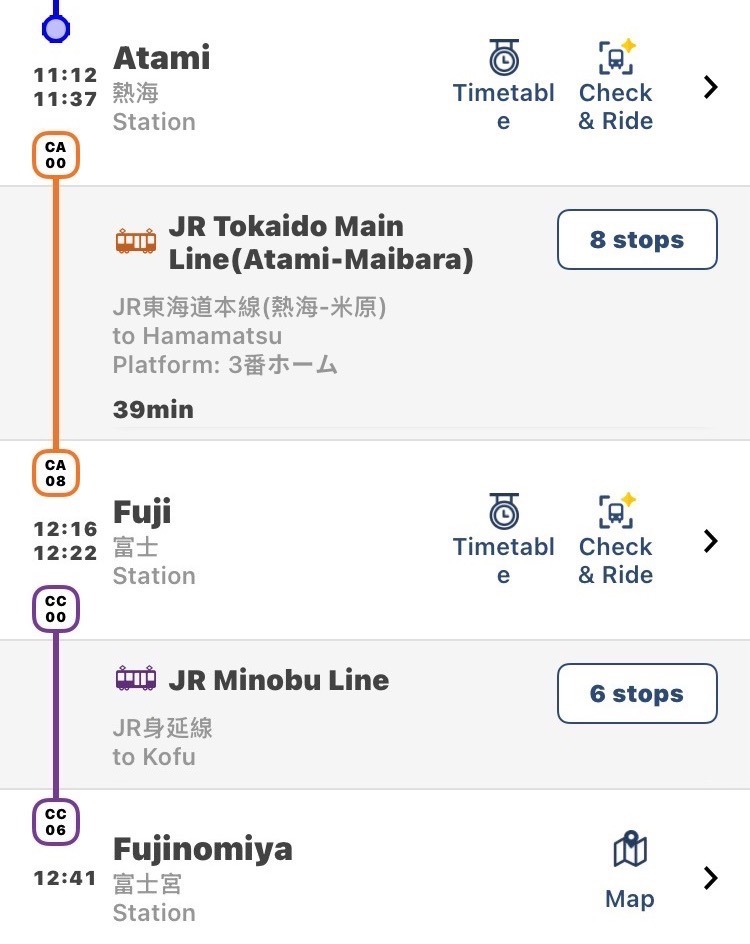Expand the 6 stops list
750x944 pixels.
coord(637,693)
